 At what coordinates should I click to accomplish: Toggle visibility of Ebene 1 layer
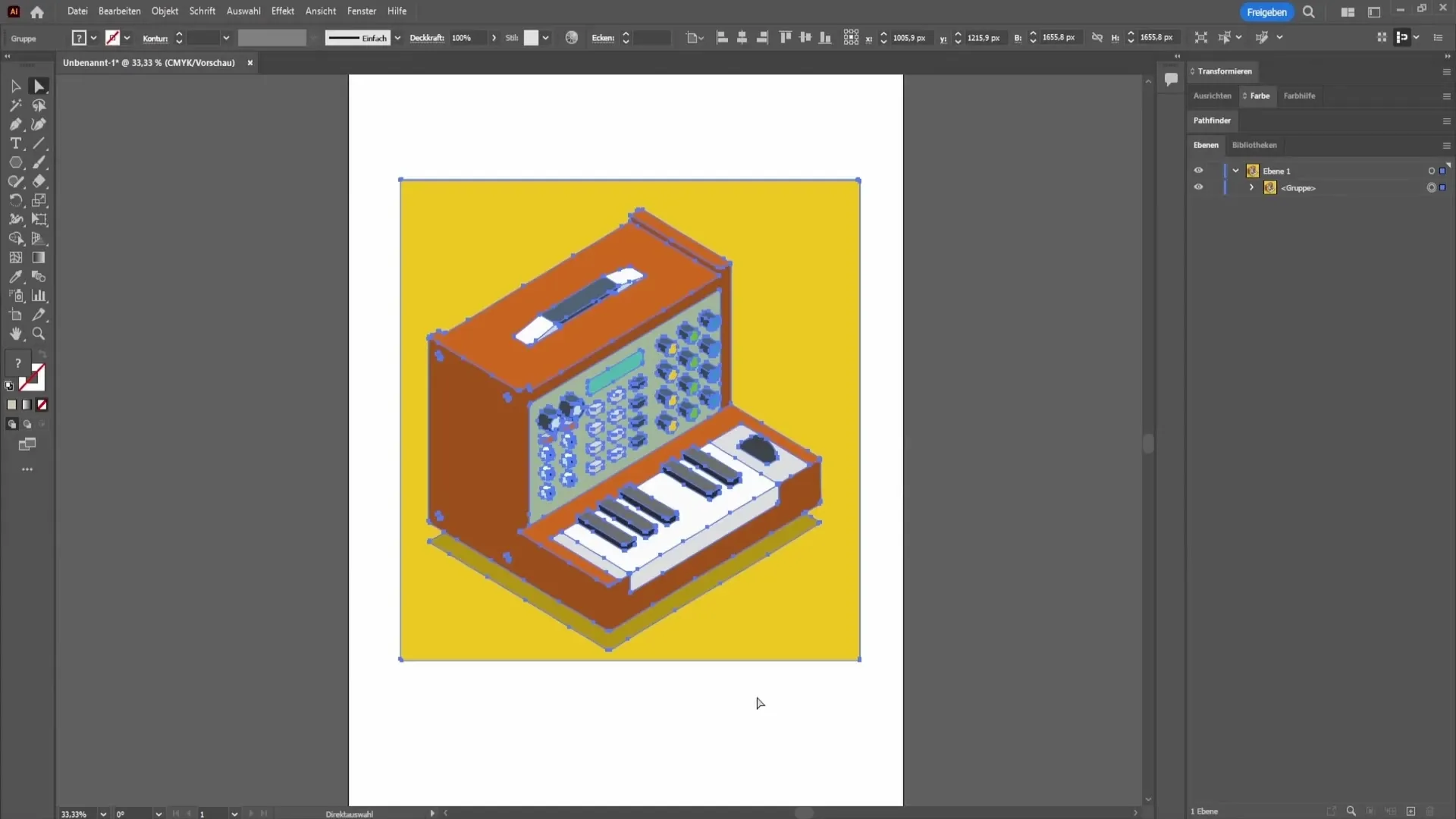[1198, 171]
